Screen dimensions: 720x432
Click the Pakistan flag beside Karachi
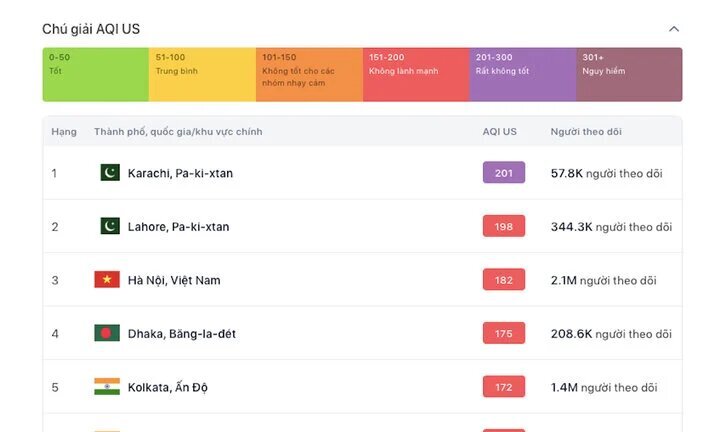110,173
